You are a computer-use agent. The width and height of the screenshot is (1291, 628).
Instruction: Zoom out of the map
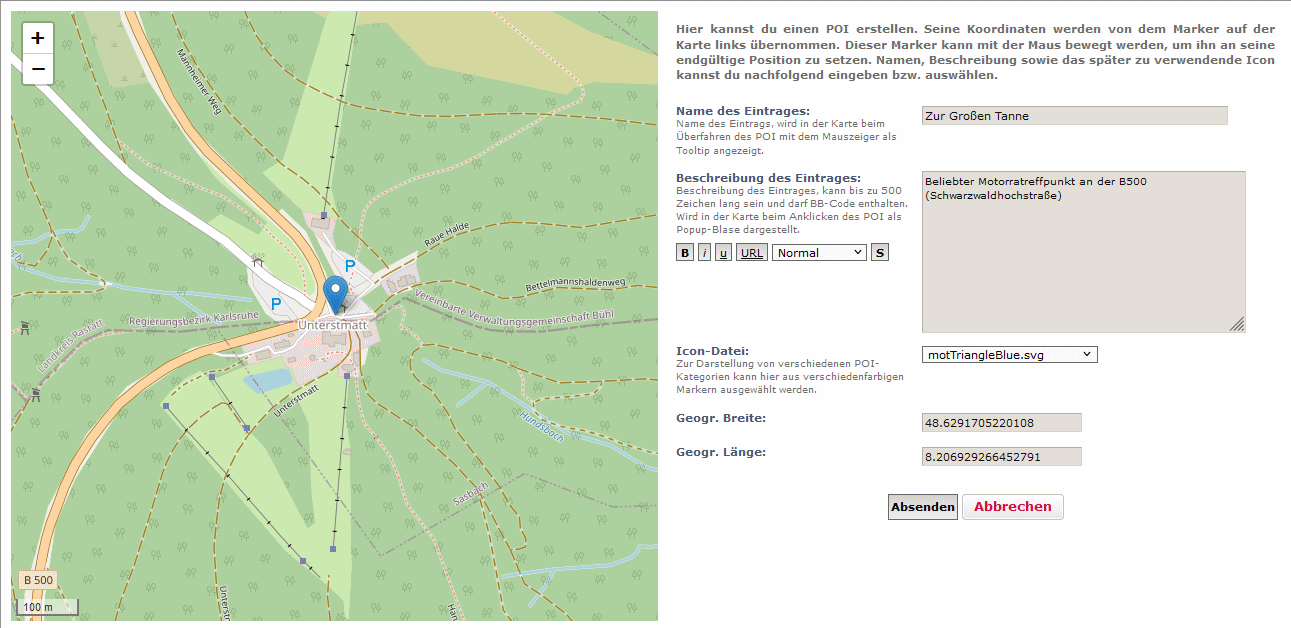[38, 69]
